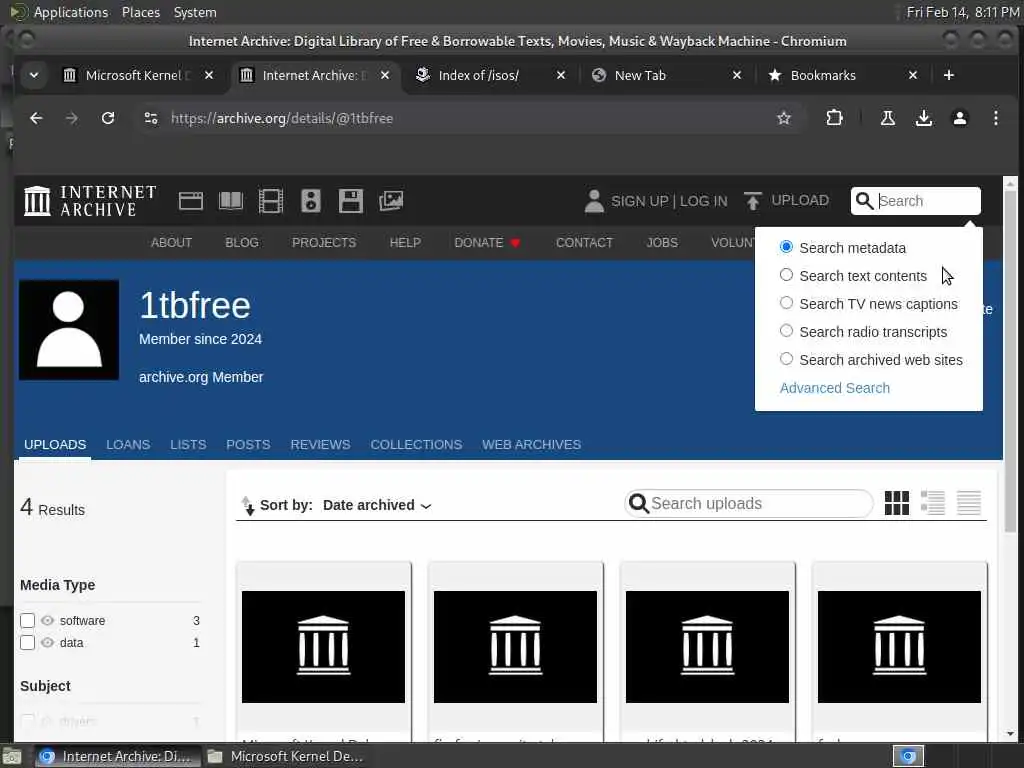Open the Video film-strip icon
The height and width of the screenshot is (768, 1024).
pos(270,201)
